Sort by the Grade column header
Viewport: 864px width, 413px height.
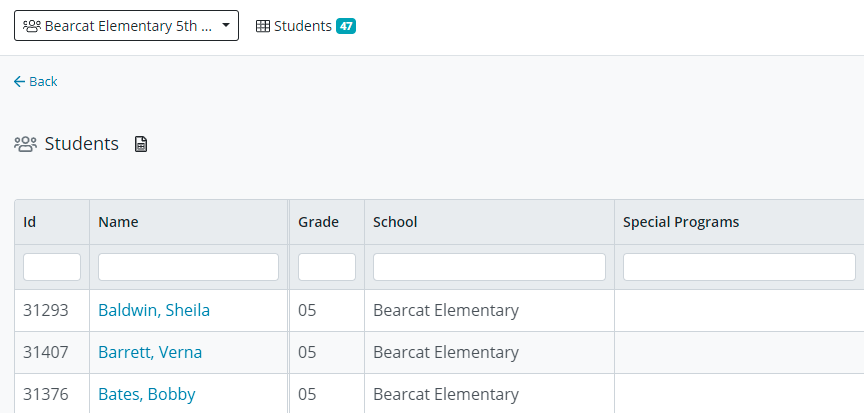(318, 222)
